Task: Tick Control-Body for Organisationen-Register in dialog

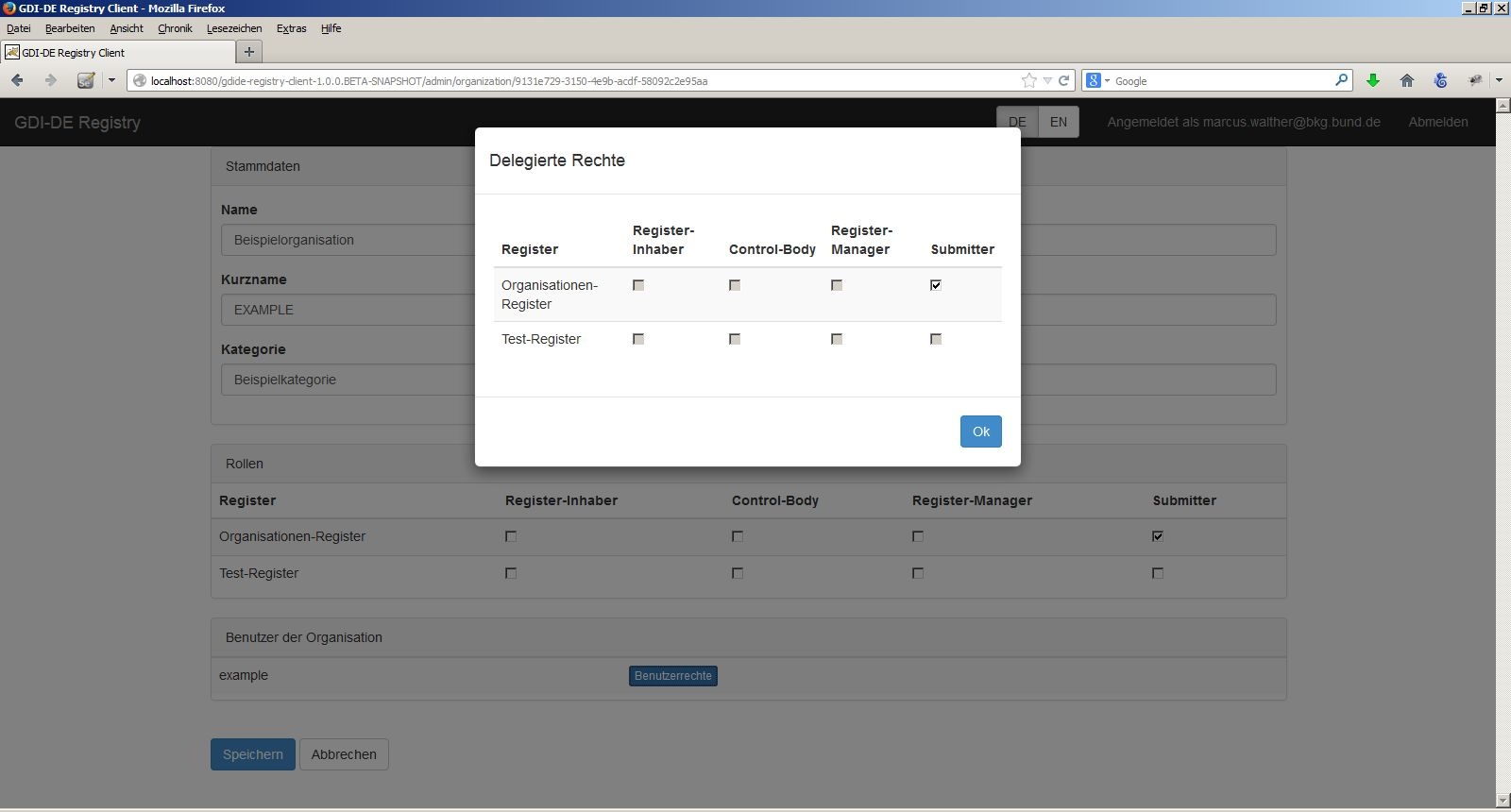Action: point(735,285)
